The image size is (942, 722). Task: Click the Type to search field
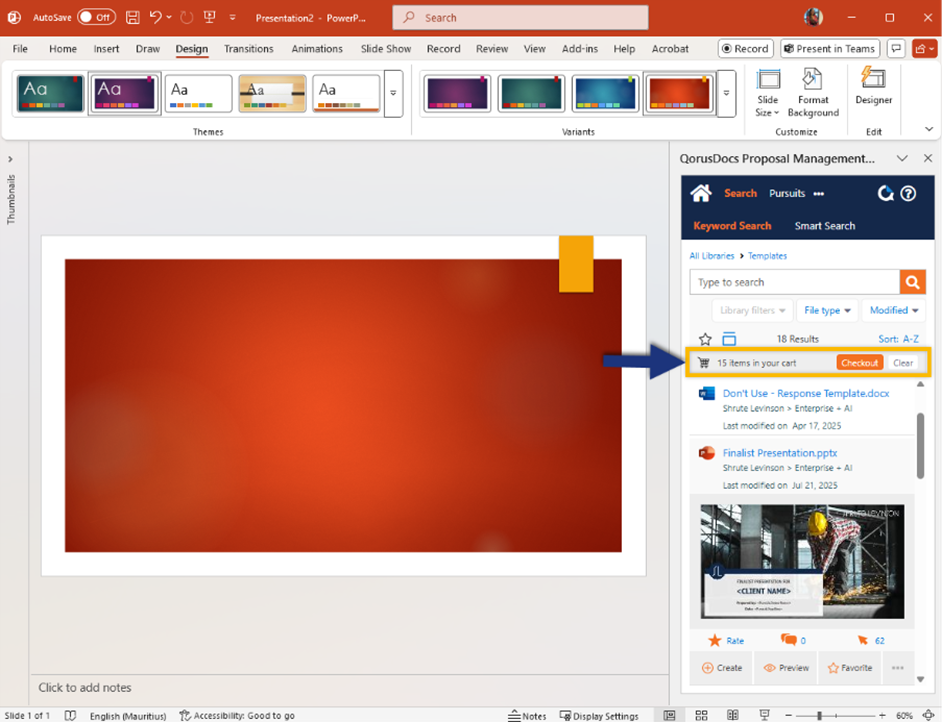pyautogui.click(x=794, y=282)
